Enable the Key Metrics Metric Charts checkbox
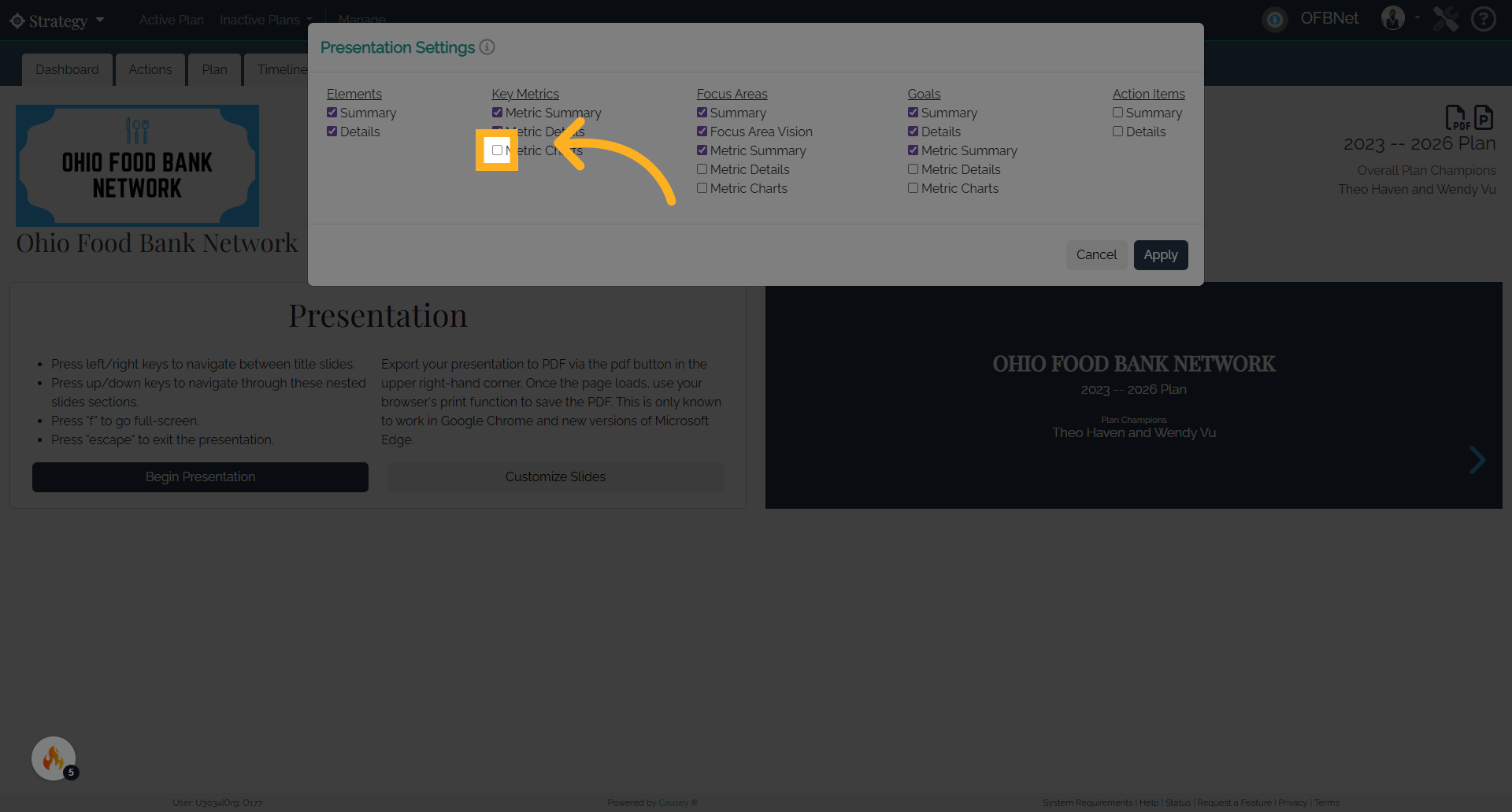Viewport: 1512px width, 812px height. click(497, 150)
